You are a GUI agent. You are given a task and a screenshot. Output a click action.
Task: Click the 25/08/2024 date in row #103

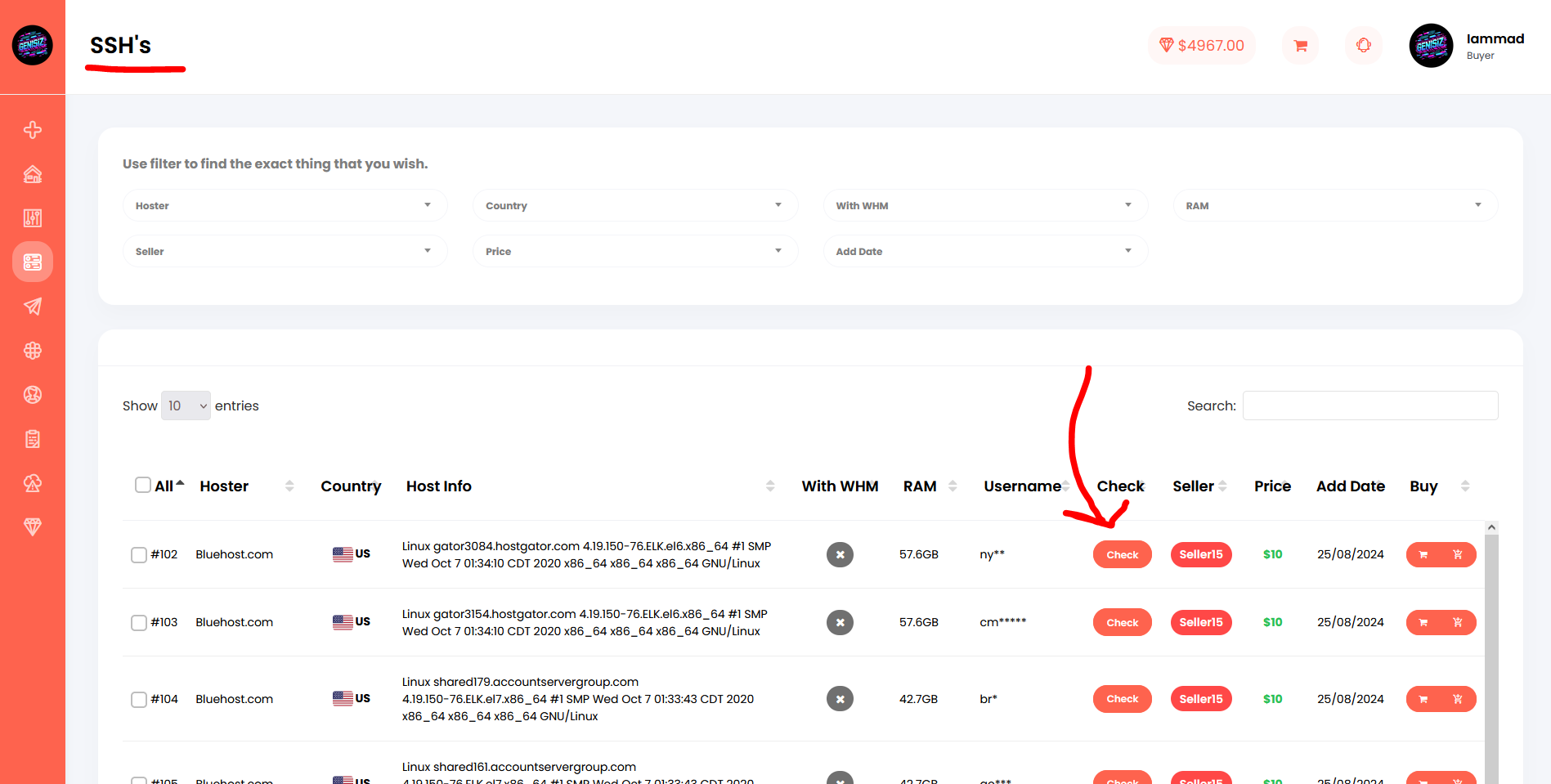[x=1351, y=623]
